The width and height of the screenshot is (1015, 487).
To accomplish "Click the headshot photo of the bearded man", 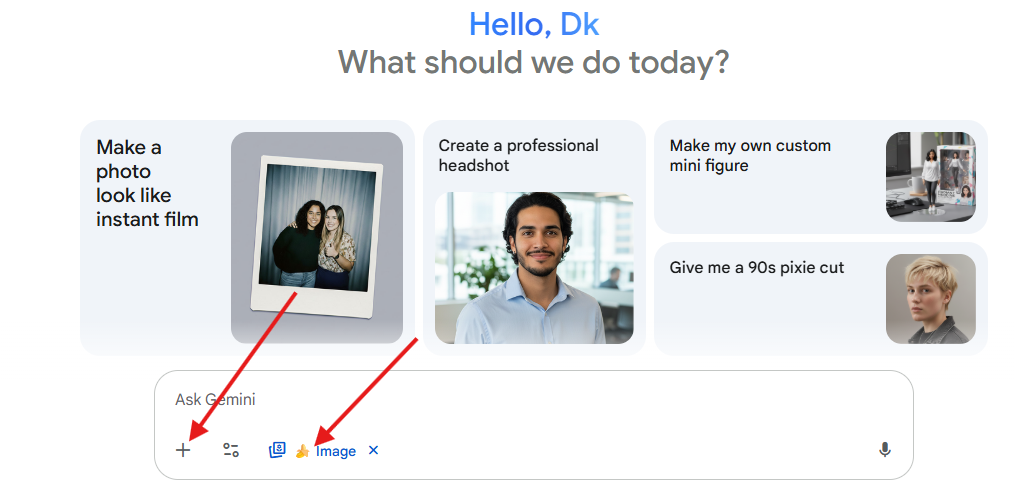I will (x=533, y=268).
